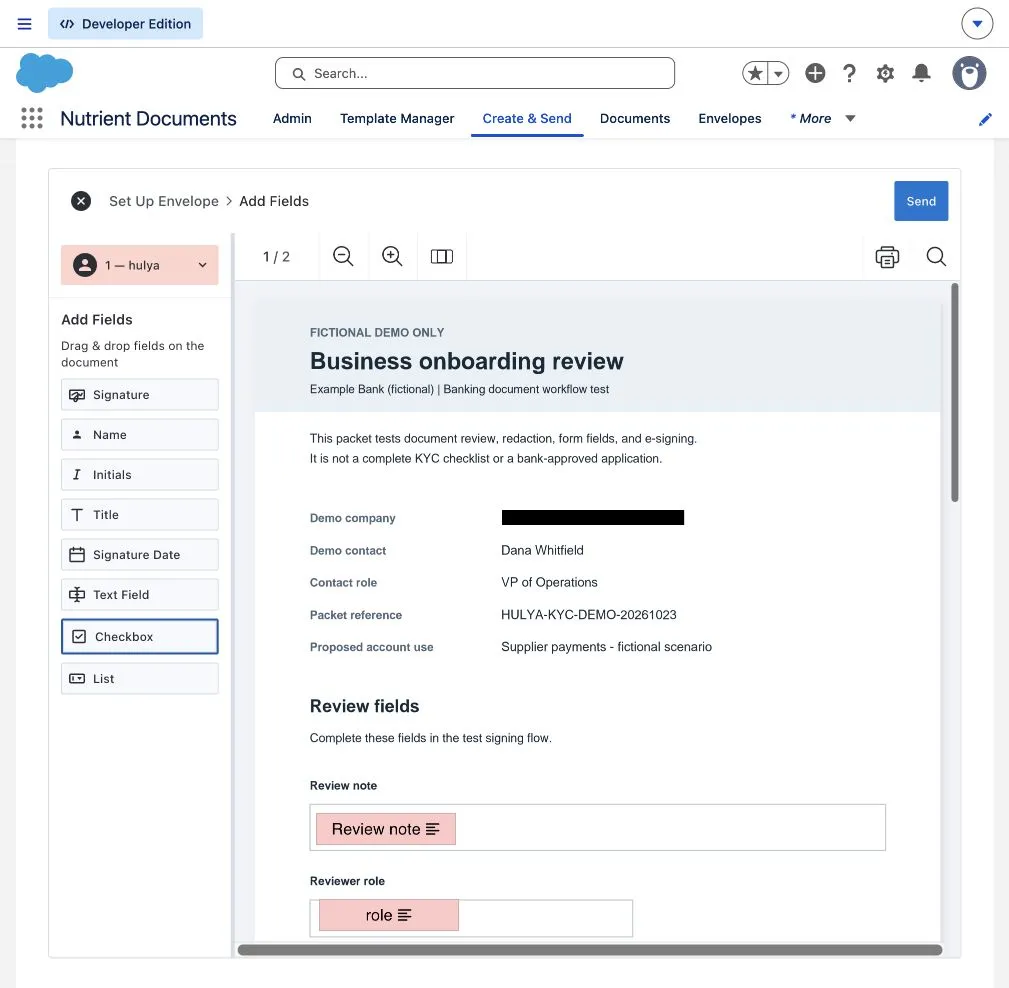Open the global actions plus icon
Image resolution: width=1009 pixels, height=988 pixels.
click(815, 73)
